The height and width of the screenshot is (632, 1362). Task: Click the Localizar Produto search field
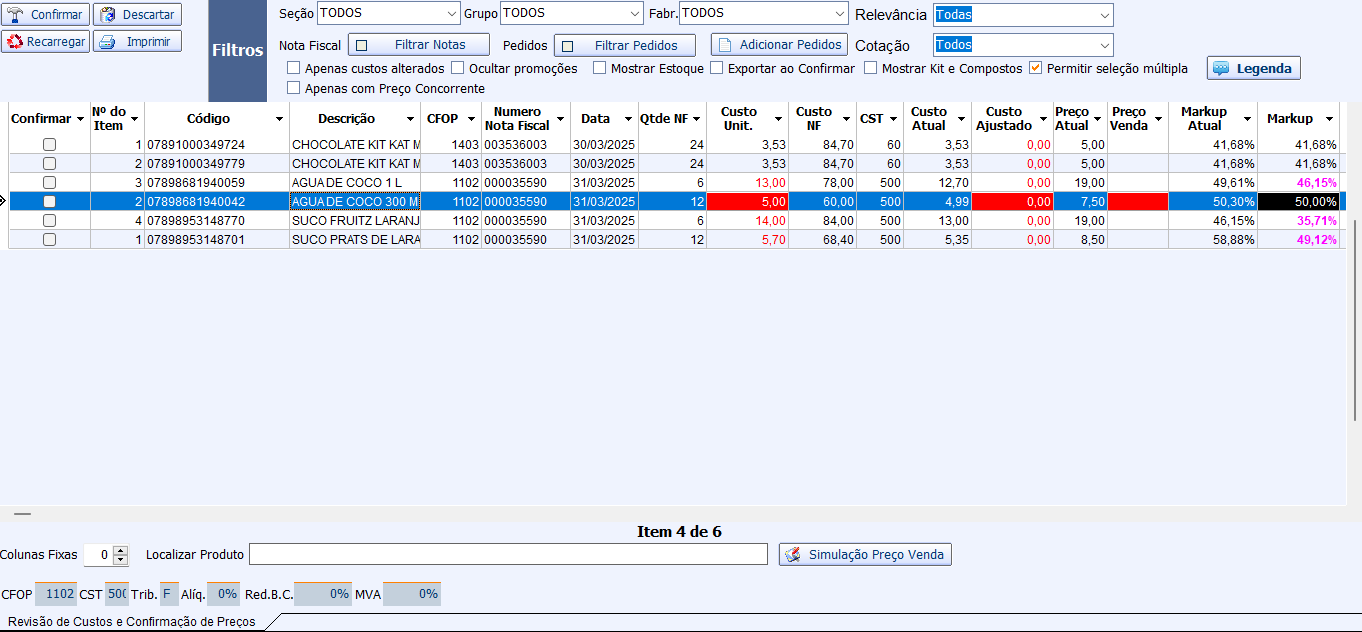tap(508, 554)
